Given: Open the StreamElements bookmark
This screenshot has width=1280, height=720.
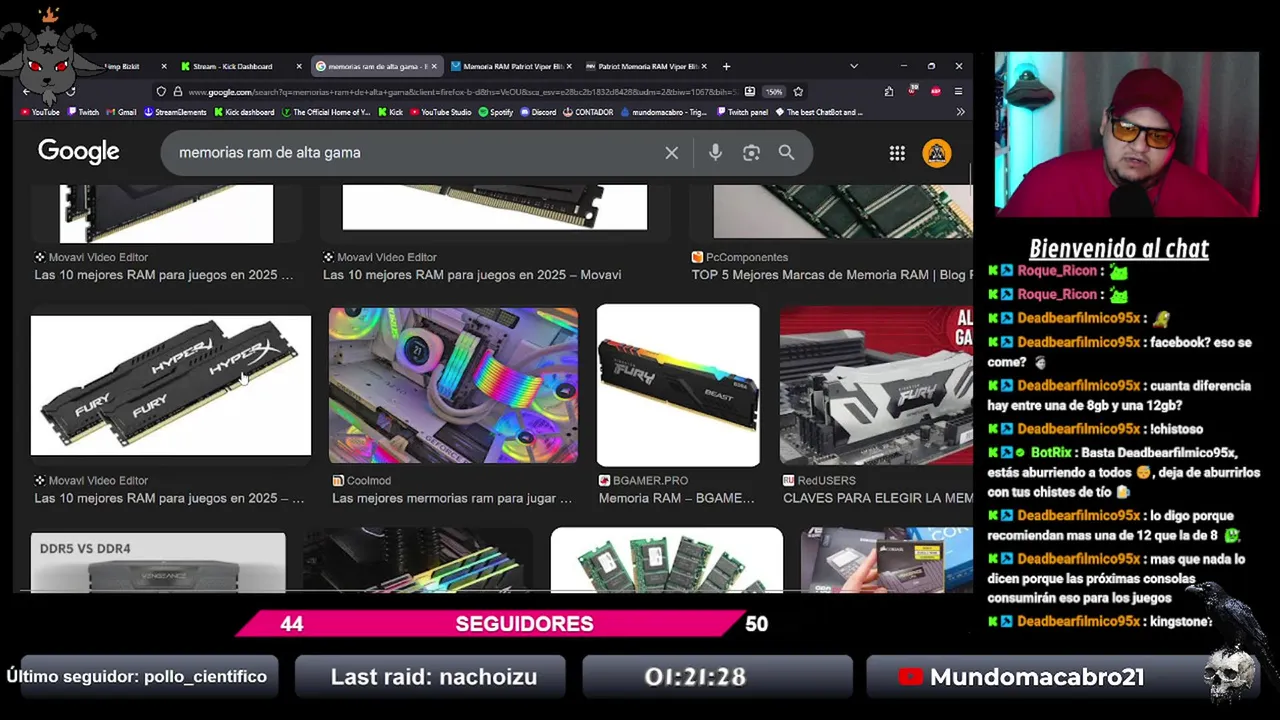Looking at the screenshot, I should [x=175, y=112].
